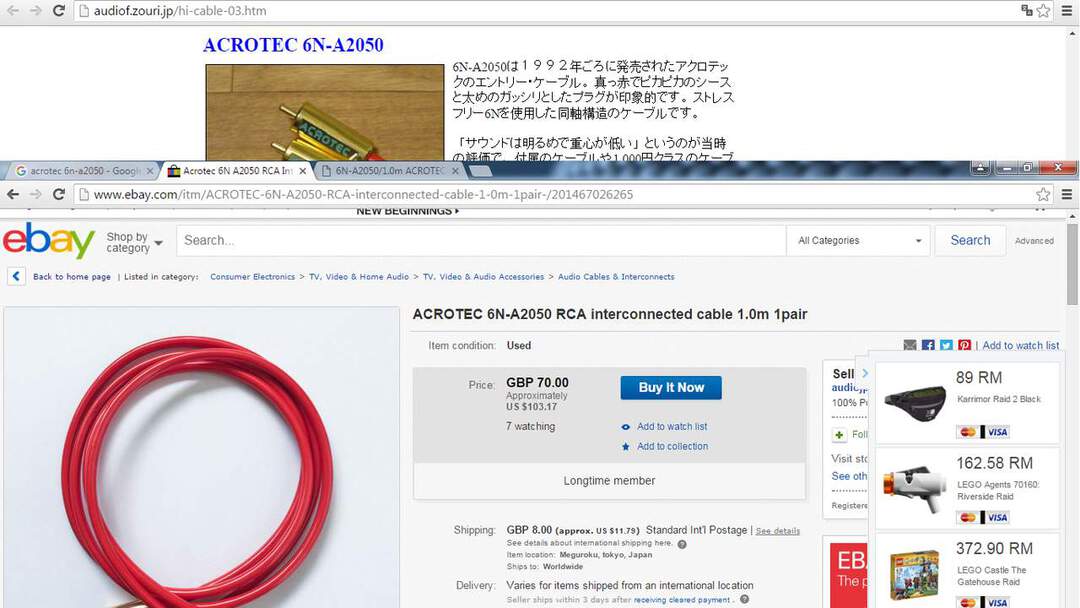The height and width of the screenshot is (608, 1080).
Task: Click the Buy It Now button
Action: tap(671, 388)
